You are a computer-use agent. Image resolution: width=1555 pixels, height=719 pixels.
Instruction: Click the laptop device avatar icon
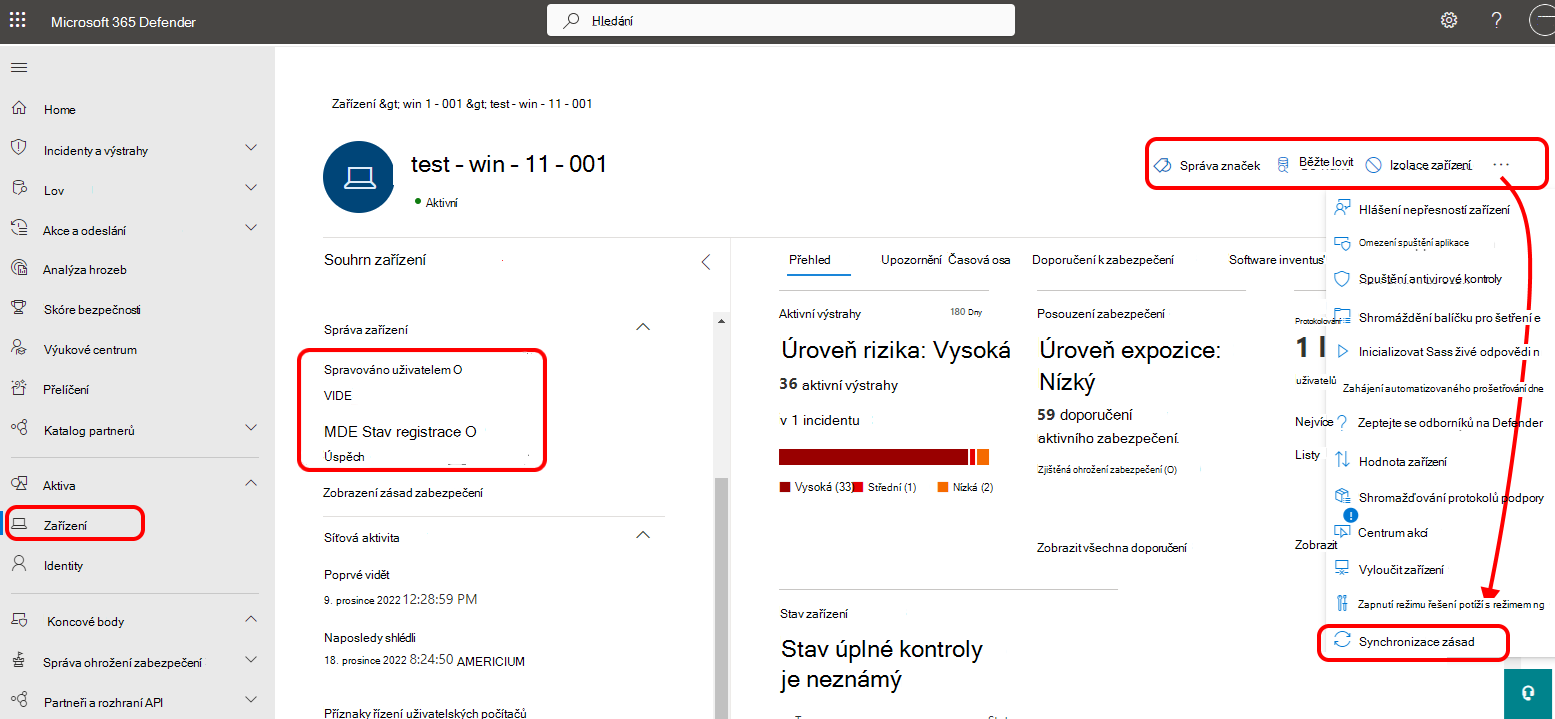coord(358,177)
